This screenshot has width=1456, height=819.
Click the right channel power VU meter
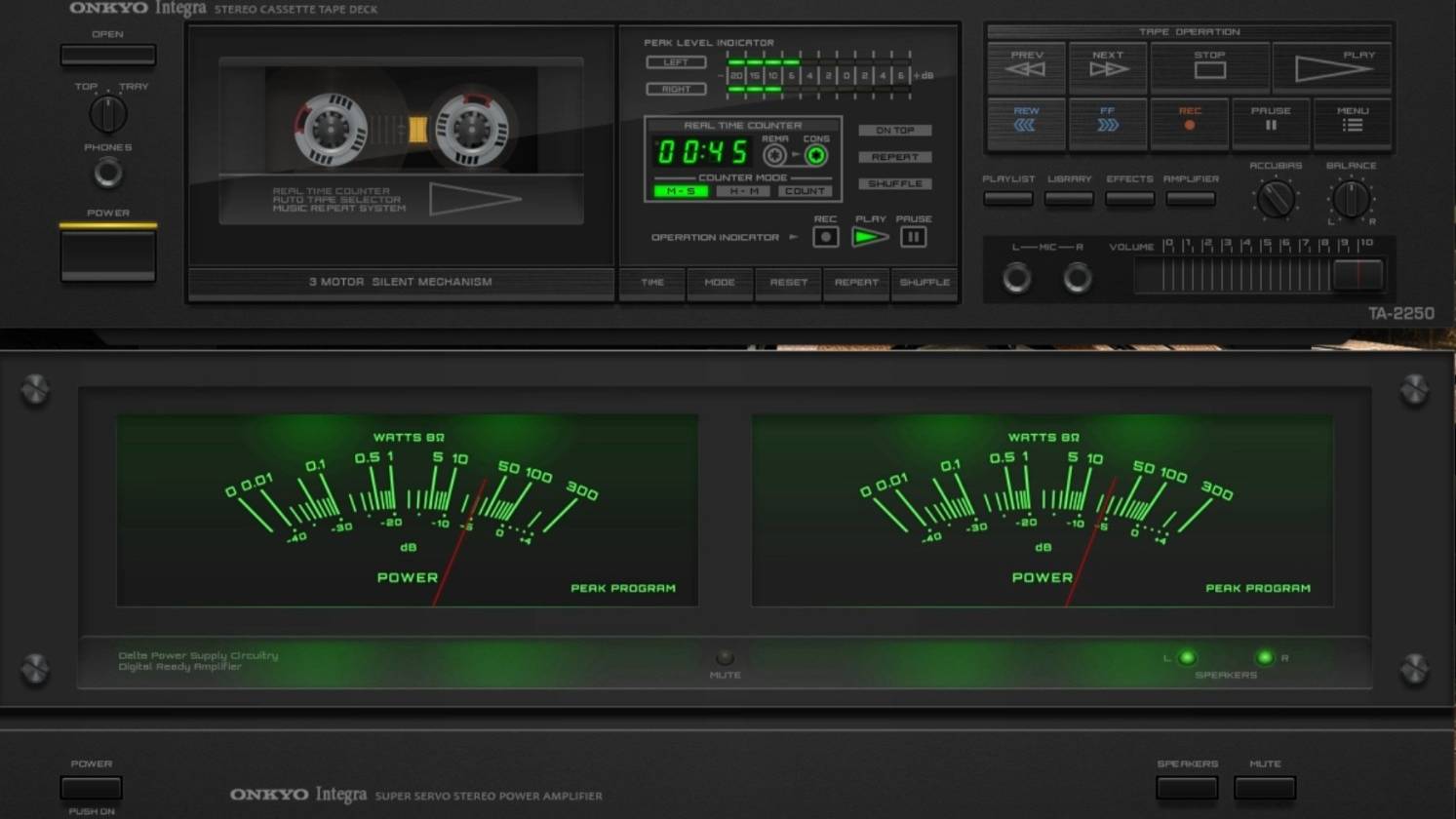point(1043,510)
